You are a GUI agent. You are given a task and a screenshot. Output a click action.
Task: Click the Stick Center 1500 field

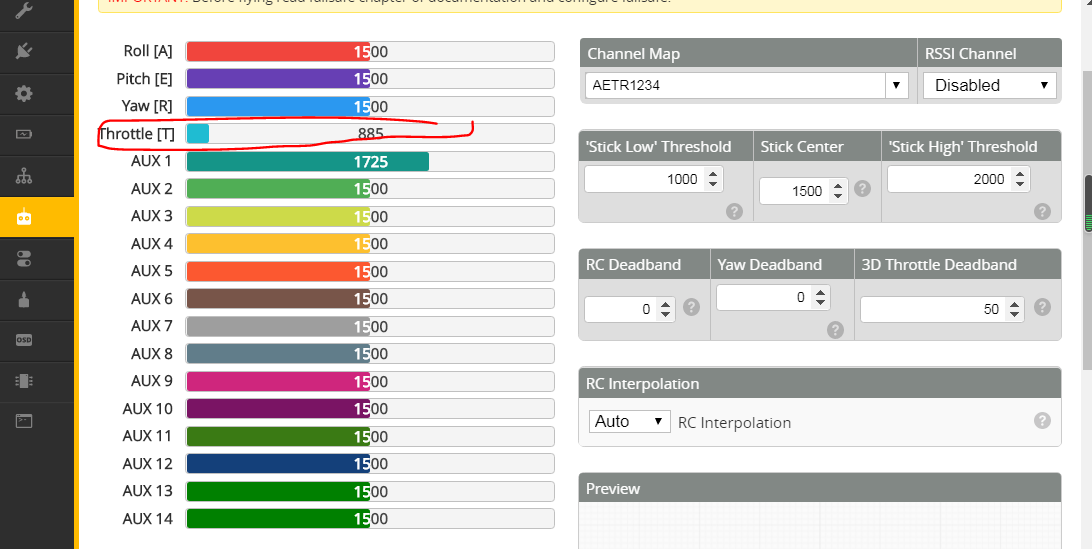pyautogui.click(x=804, y=191)
